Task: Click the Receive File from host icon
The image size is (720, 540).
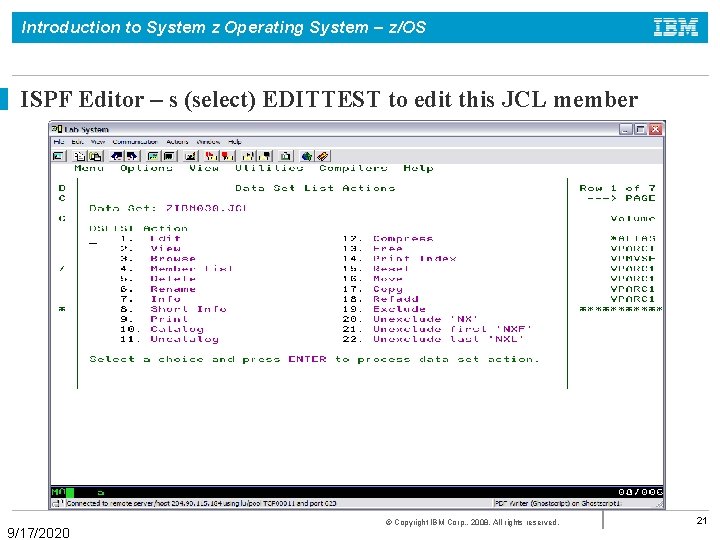Action: [132, 156]
